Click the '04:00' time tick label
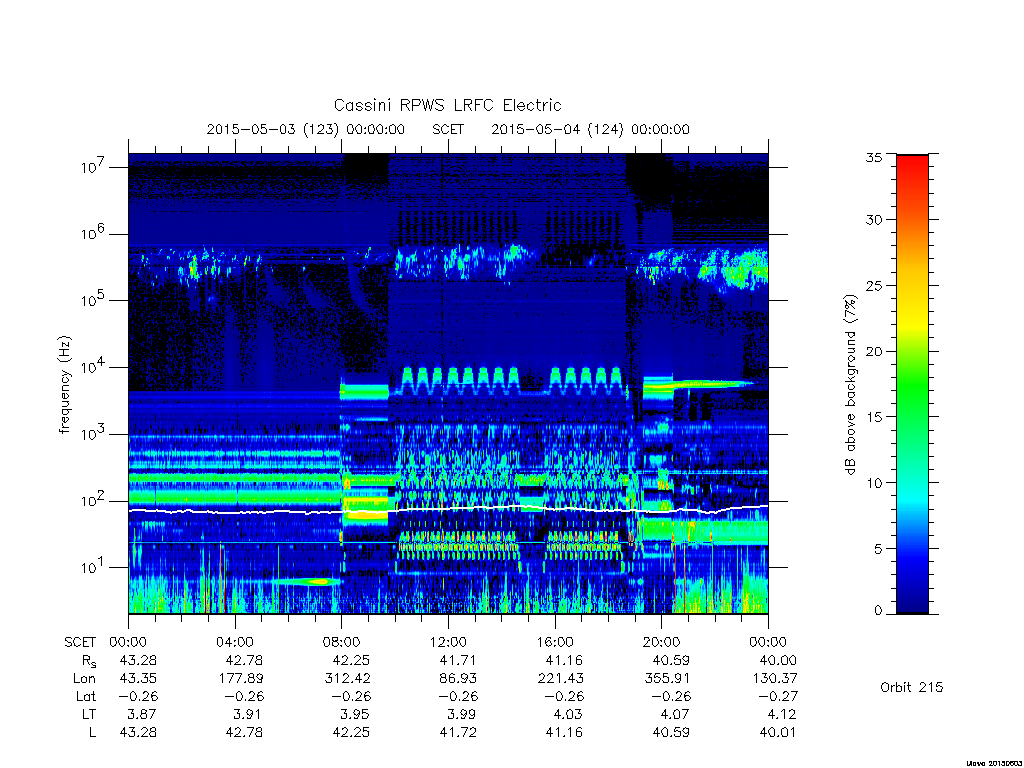 coord(234,642)
